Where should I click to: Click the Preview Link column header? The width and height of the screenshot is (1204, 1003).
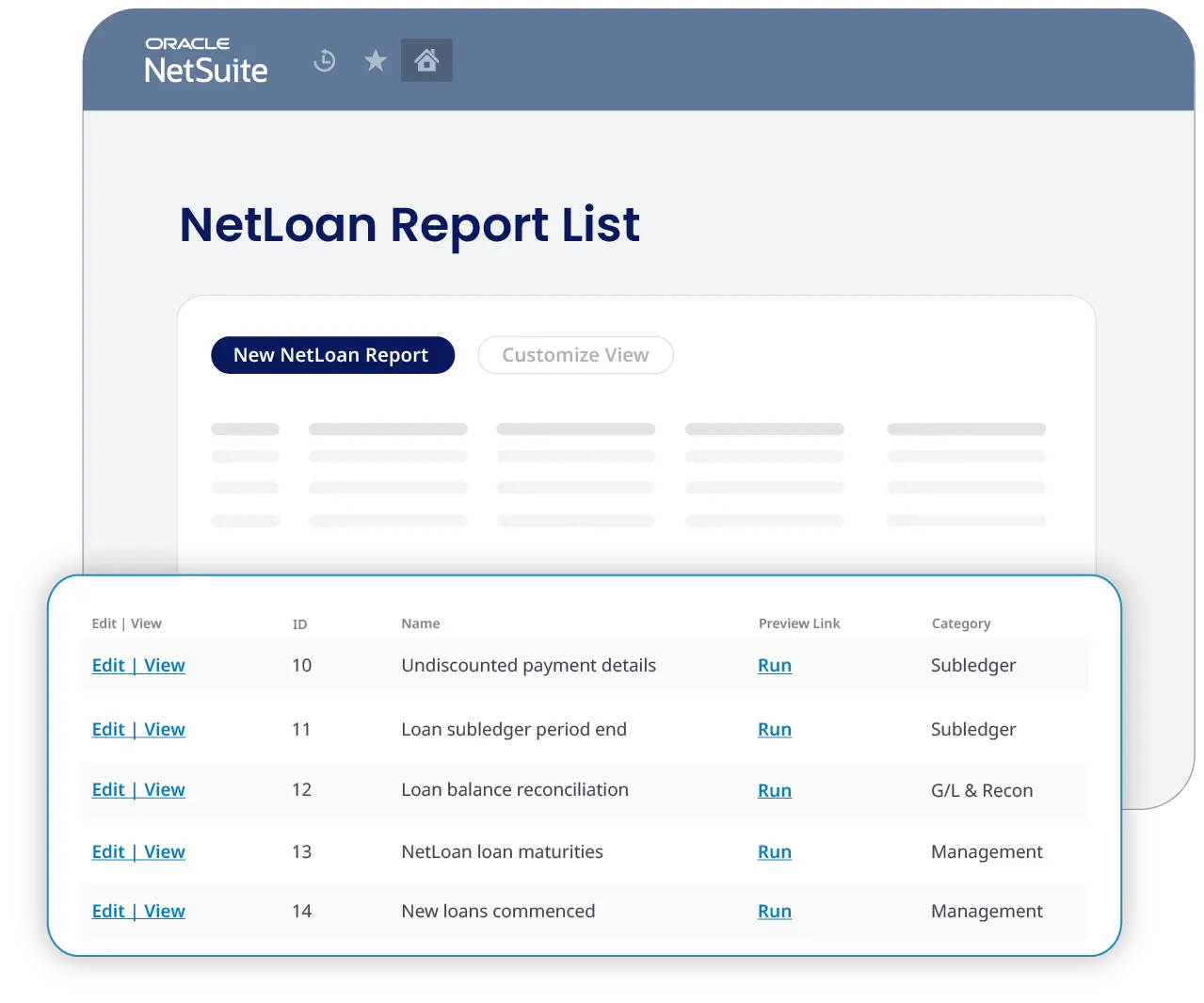click(x=798, y=623)
